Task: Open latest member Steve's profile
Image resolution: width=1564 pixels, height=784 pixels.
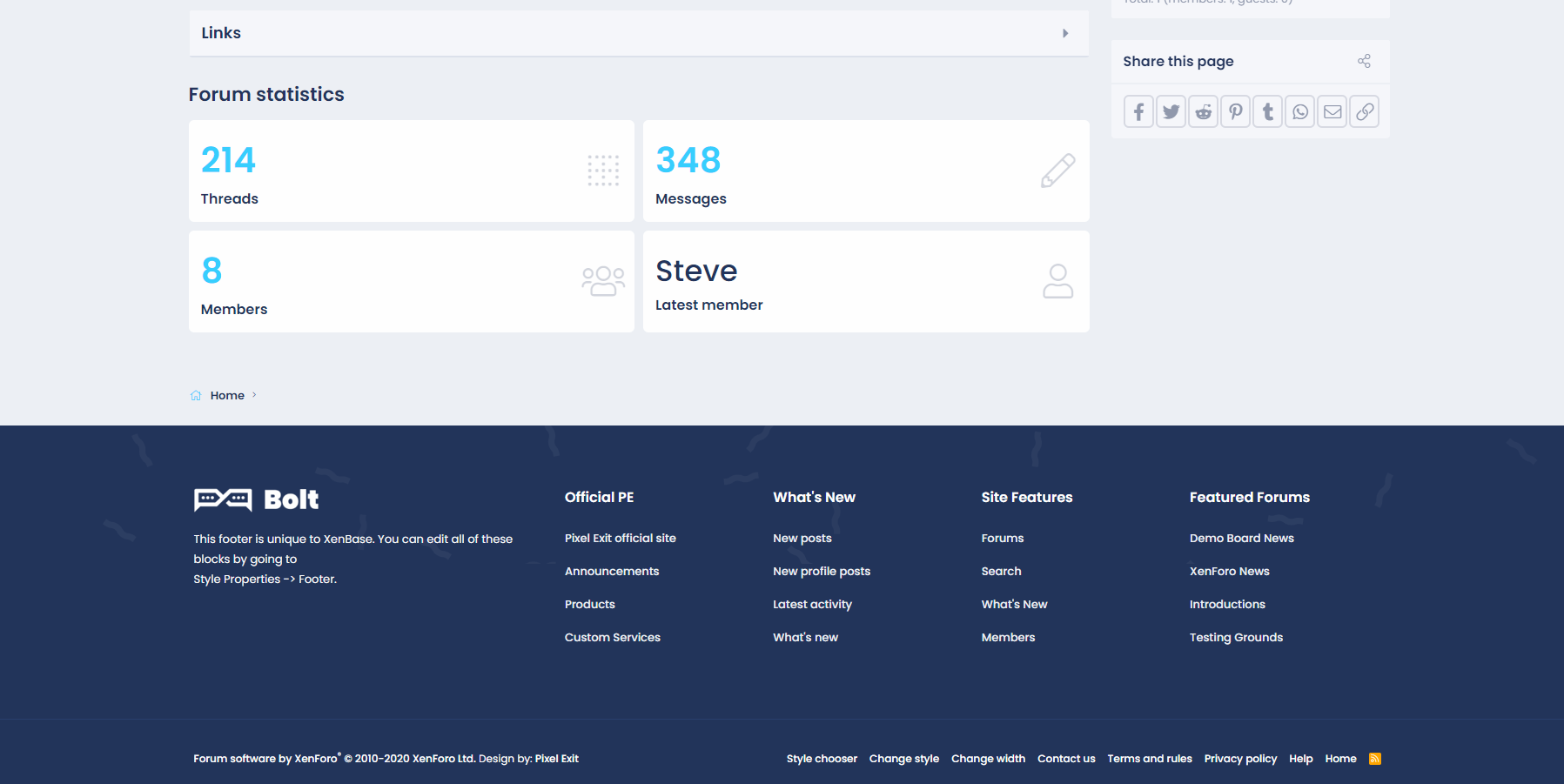Action: (x=696, y=271)
